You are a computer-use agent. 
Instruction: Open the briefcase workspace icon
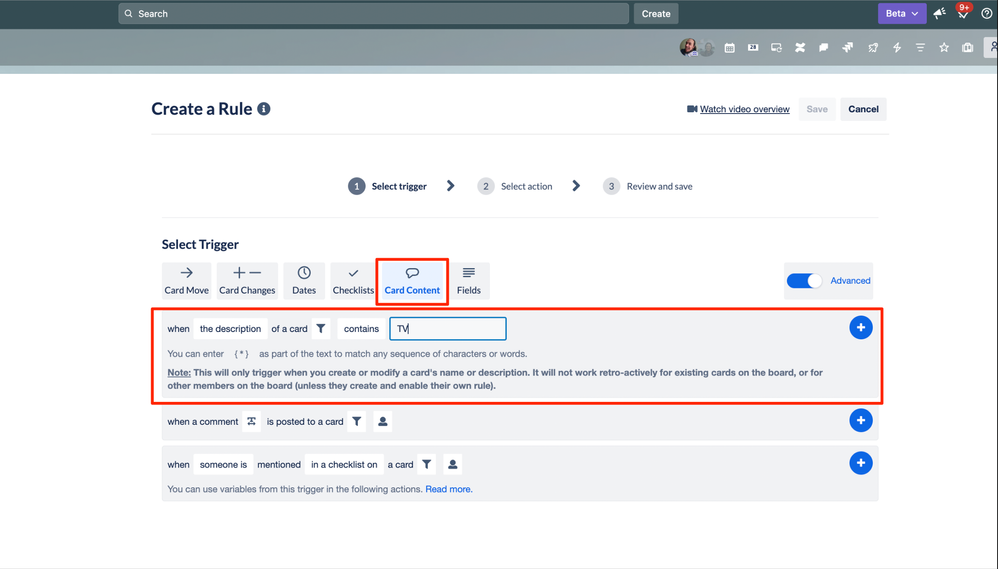click(967, 48)
